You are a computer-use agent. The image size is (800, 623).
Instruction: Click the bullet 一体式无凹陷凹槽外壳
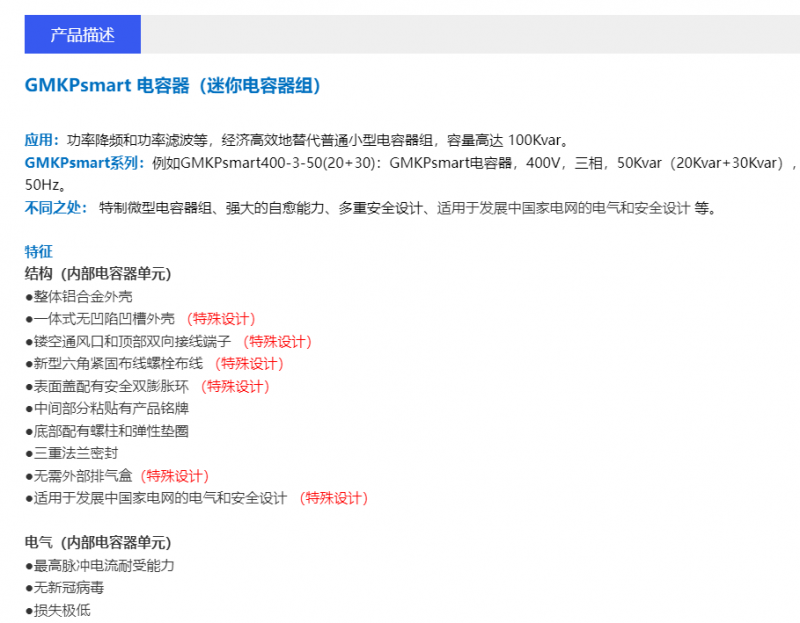100,319
